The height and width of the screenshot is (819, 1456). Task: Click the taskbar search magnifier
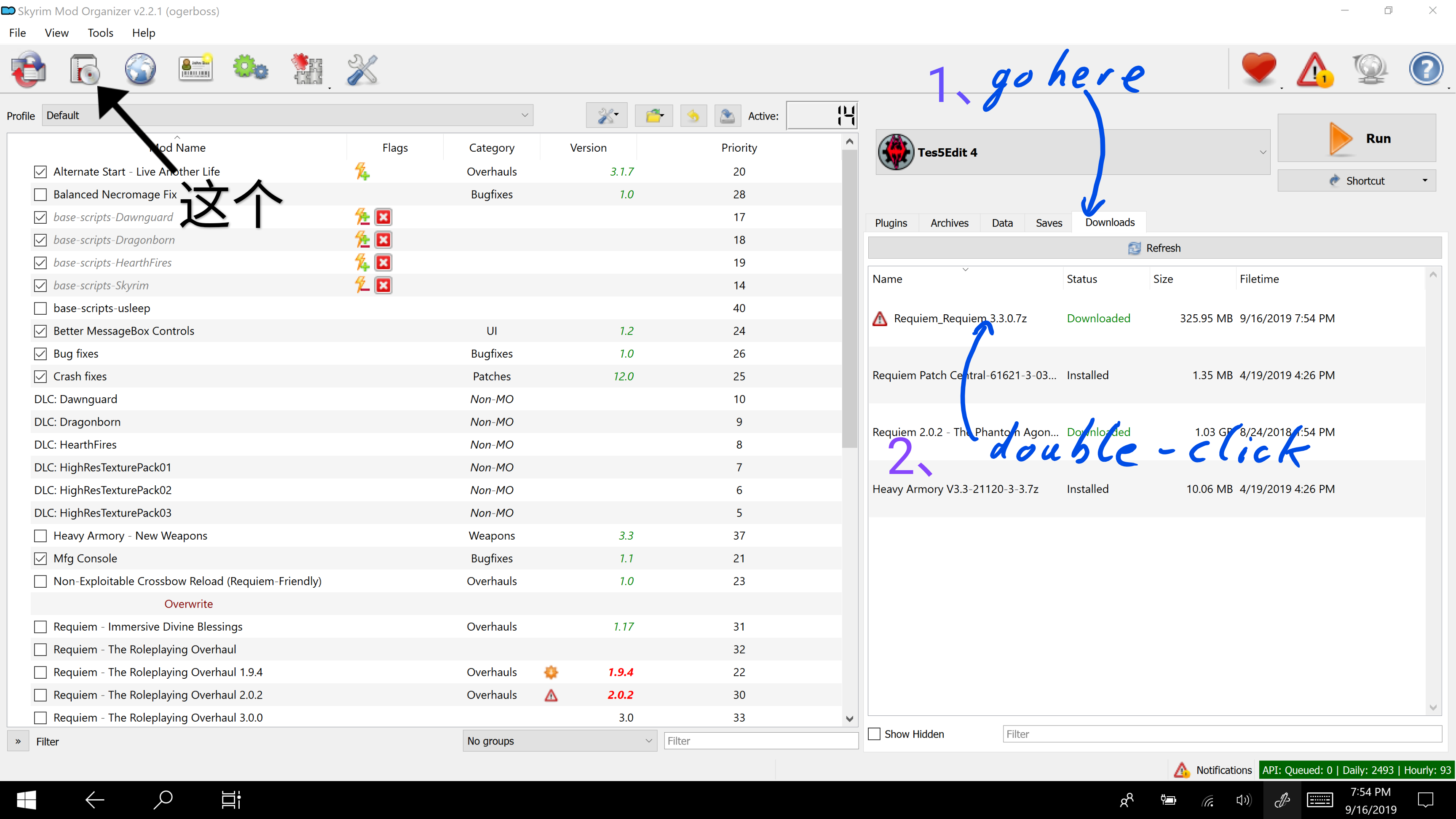click(x=163, y=800)
